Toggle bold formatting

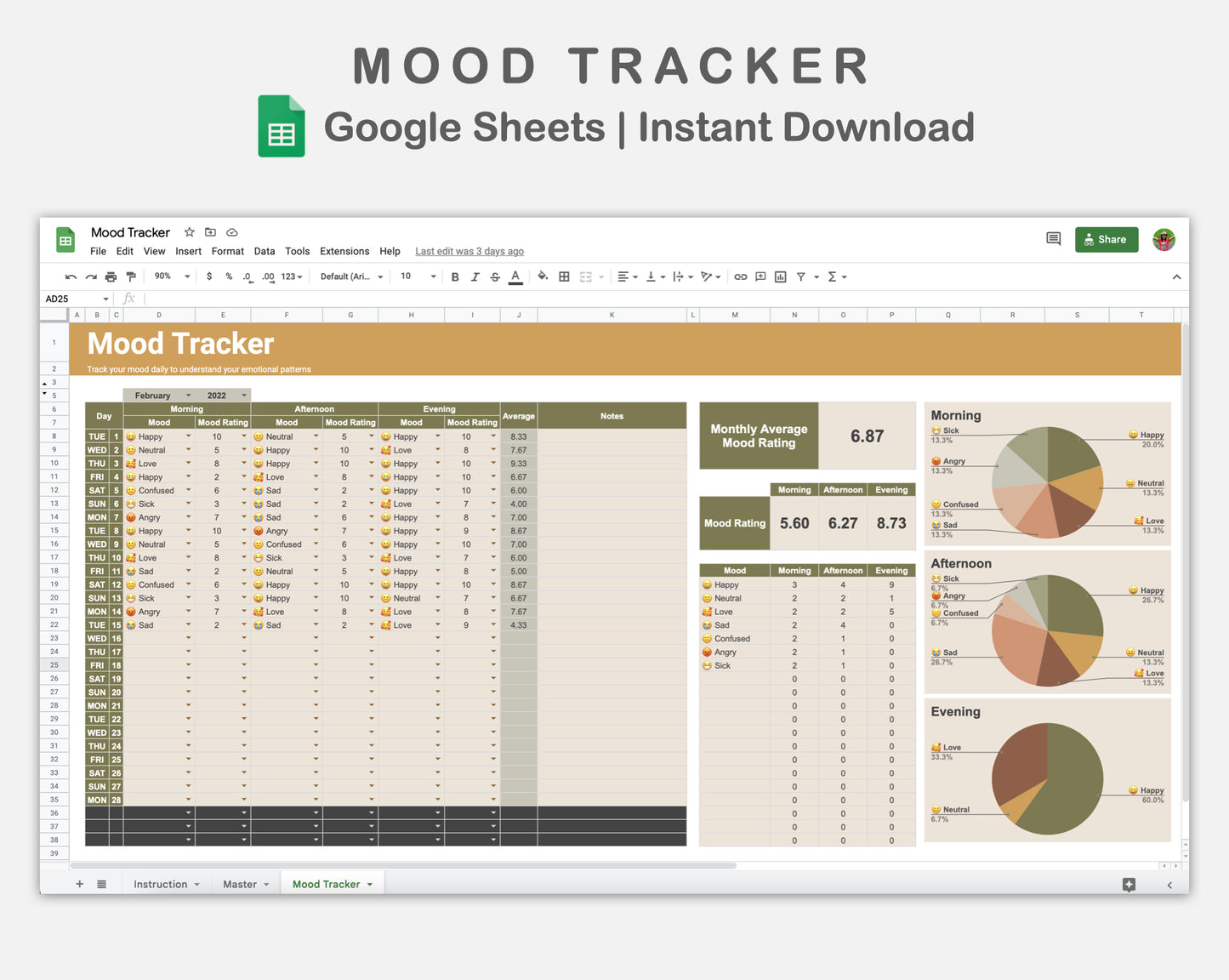(455, 276)
